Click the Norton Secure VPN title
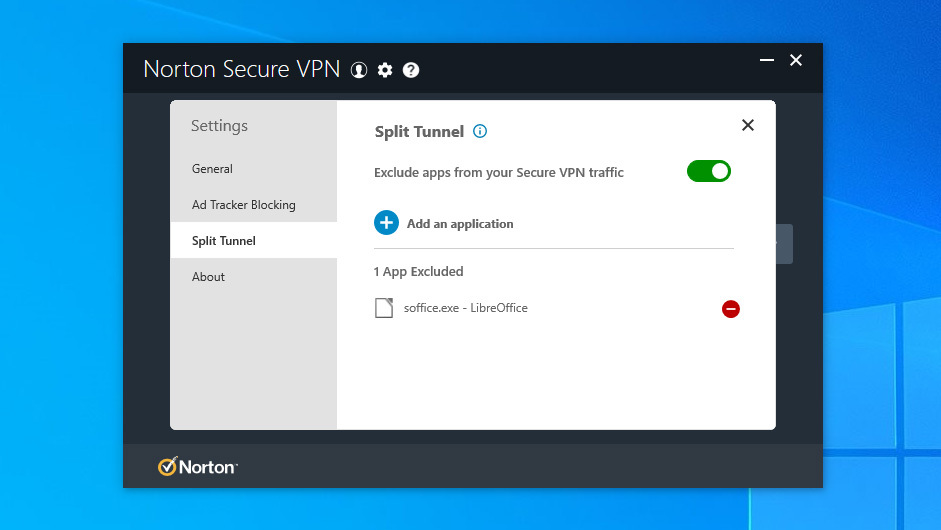The height and width of the screenshot is (530, 941). 242,69
